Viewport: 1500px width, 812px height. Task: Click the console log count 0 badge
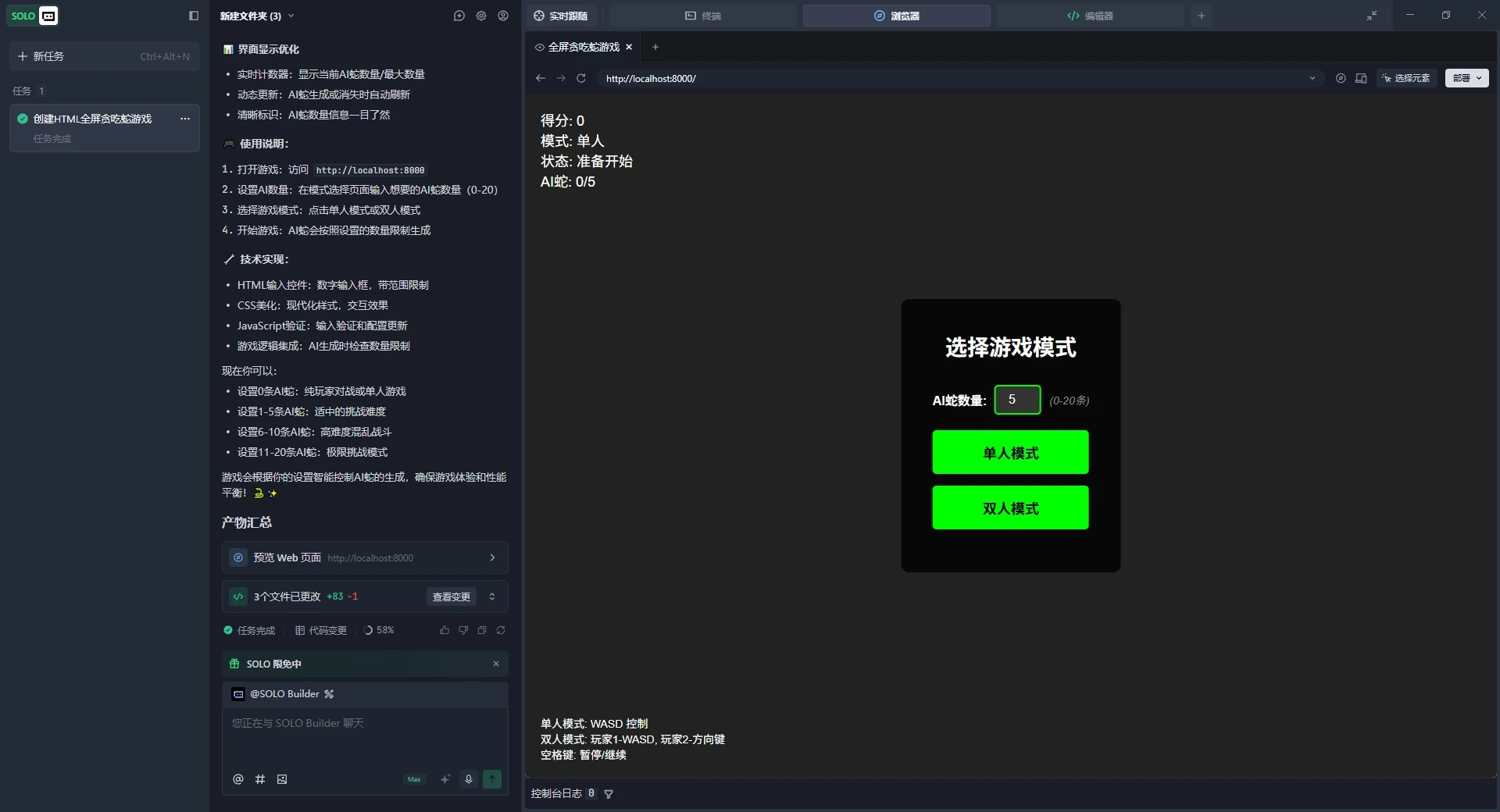pos(591,793)
